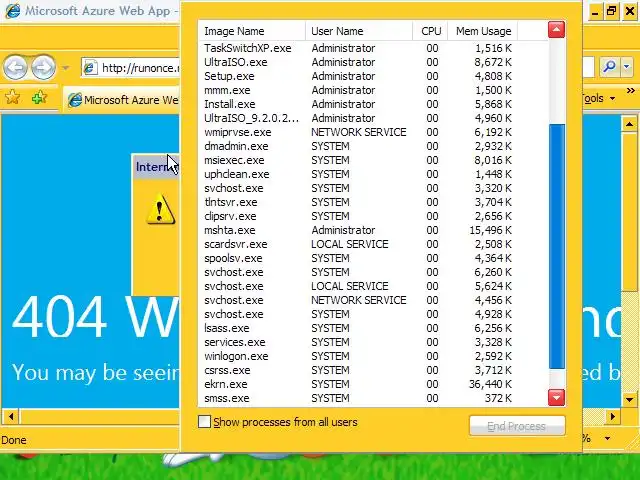The image size is (640, 480).
Task: Select svchost.exe row using 3,320 K memory
Action: point(373,188)
